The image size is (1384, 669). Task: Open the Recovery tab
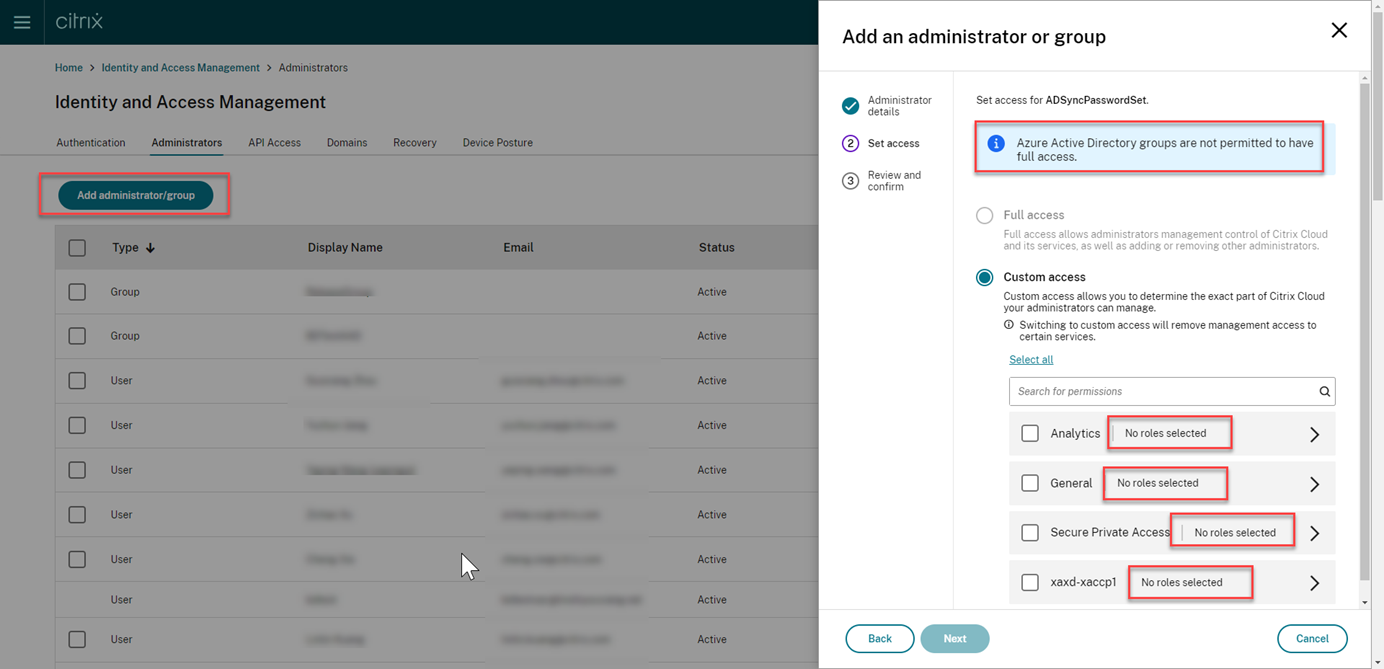pyautogui.click(x=415, y=143)
